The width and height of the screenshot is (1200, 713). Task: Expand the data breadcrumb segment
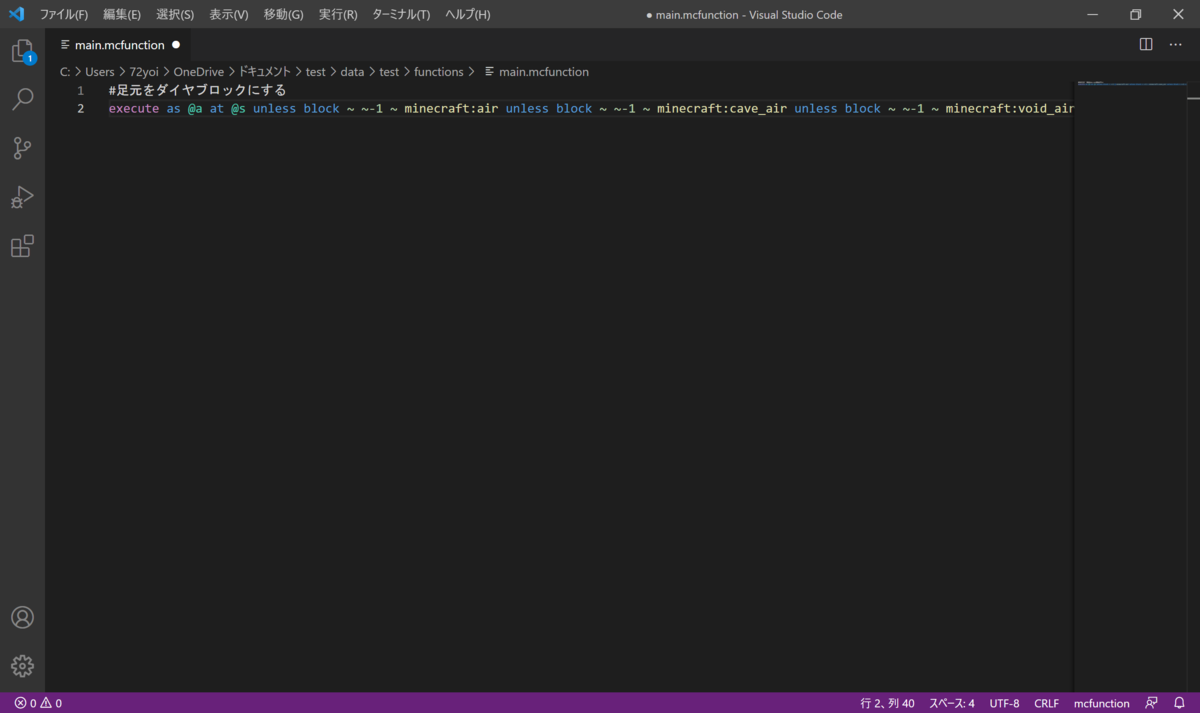tap(352, 72)
